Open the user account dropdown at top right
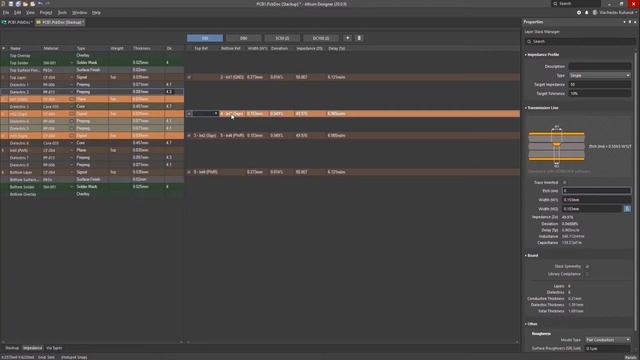Viewport: 640px width, 360px height. pyautogui.click(x=616, y=13)
